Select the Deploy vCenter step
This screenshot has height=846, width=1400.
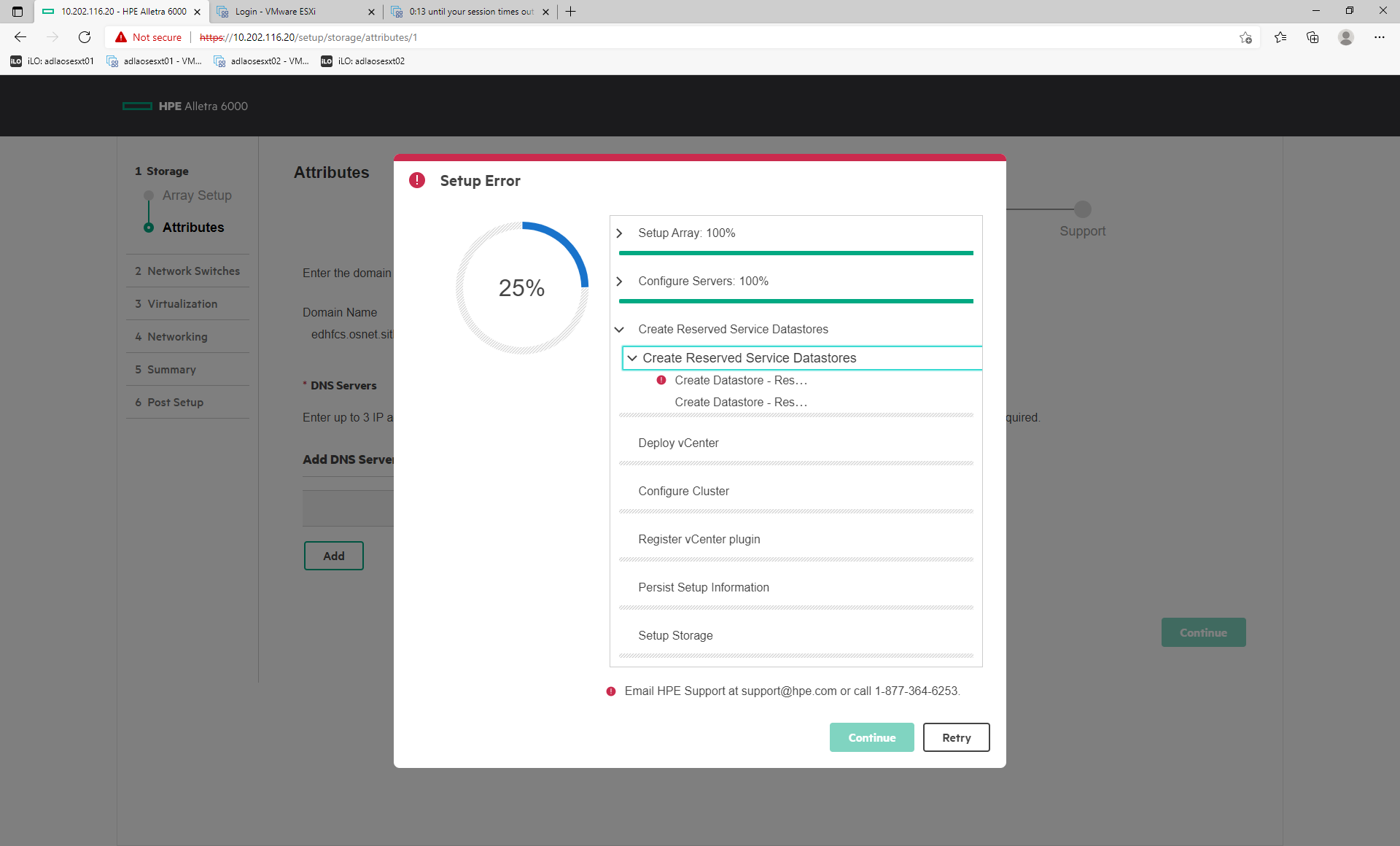pos(678,443)
